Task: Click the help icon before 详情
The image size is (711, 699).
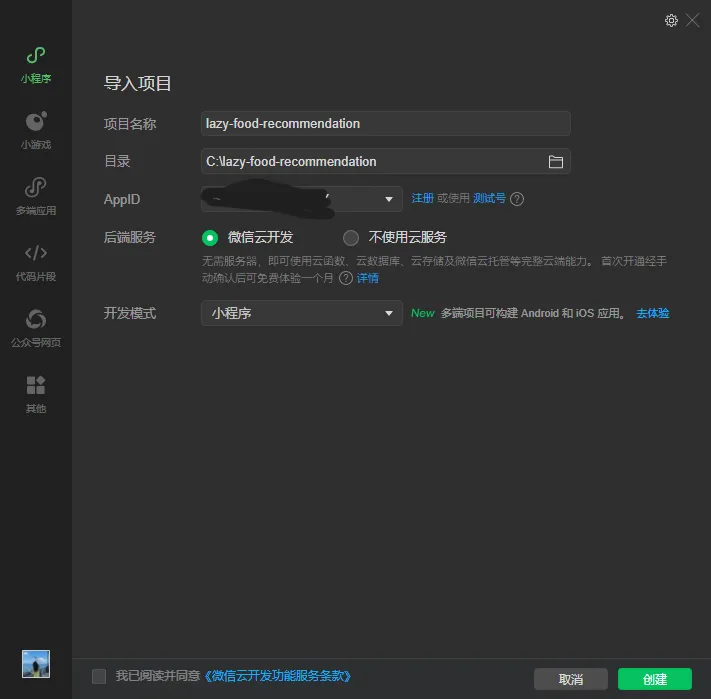Action: click(346, 278)
